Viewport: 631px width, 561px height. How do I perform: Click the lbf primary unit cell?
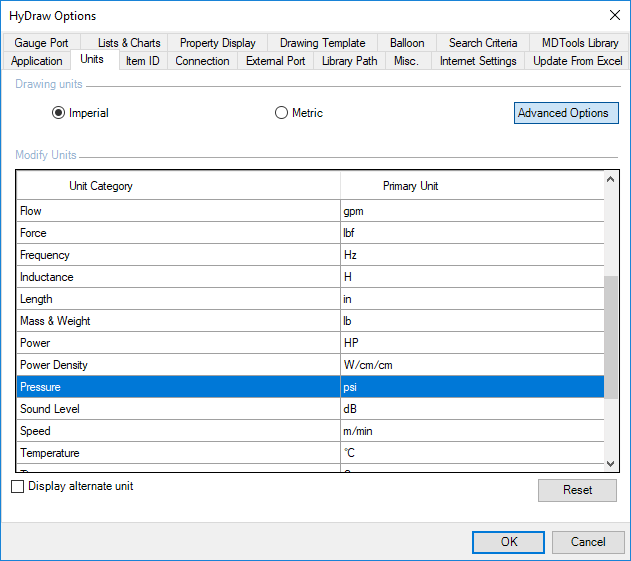click(x=472, y=233)
